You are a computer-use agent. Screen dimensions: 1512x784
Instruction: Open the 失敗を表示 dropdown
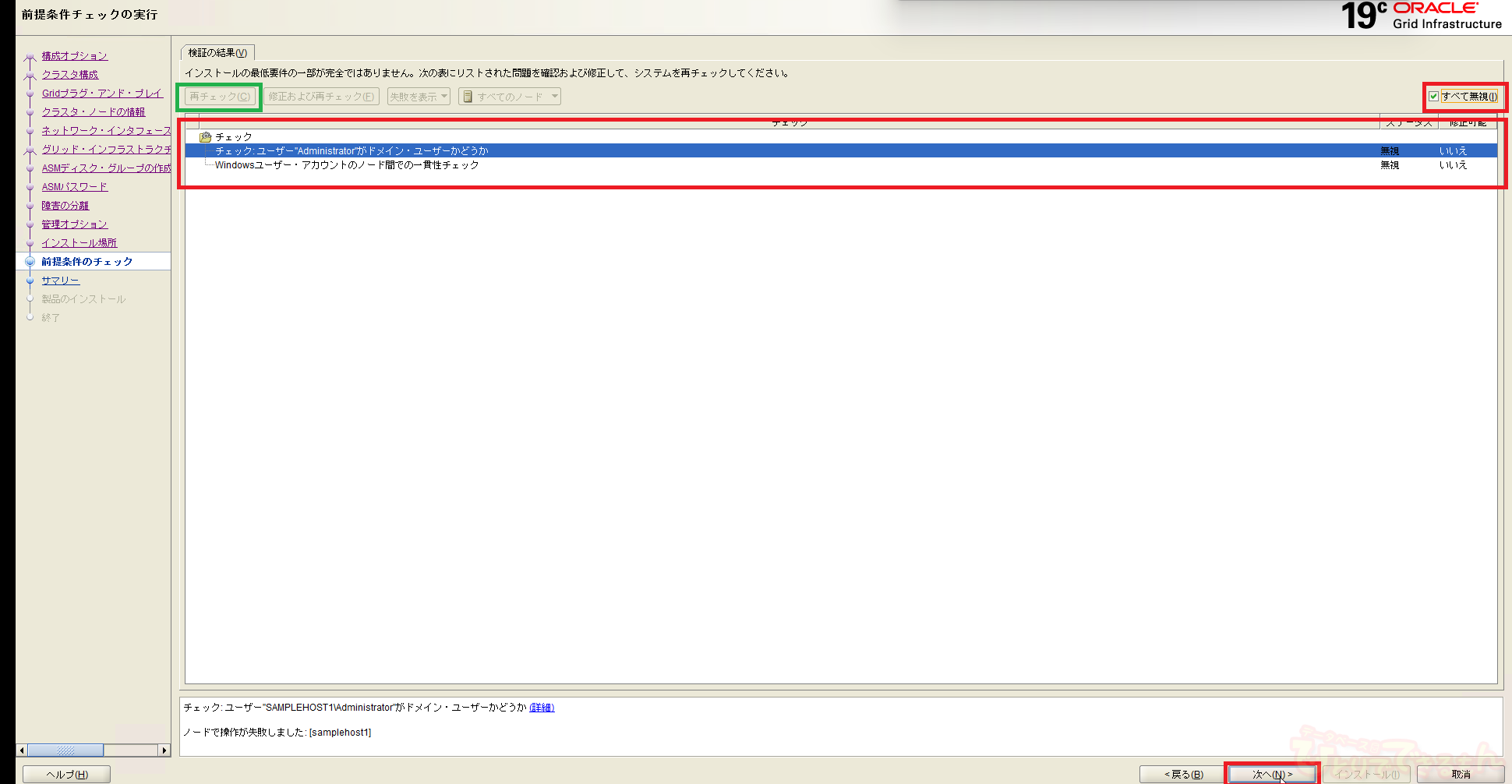[419, 97]
